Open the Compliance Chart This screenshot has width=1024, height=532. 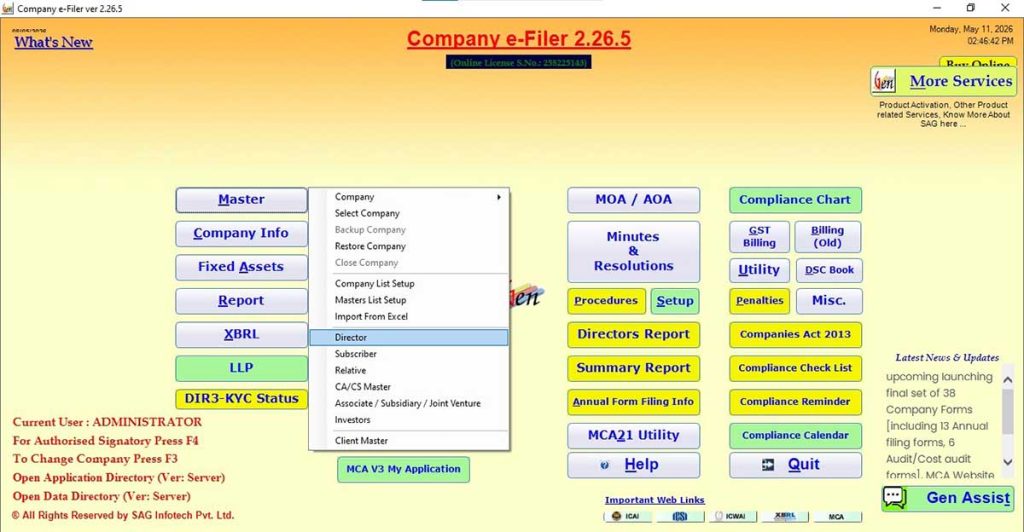795,200
